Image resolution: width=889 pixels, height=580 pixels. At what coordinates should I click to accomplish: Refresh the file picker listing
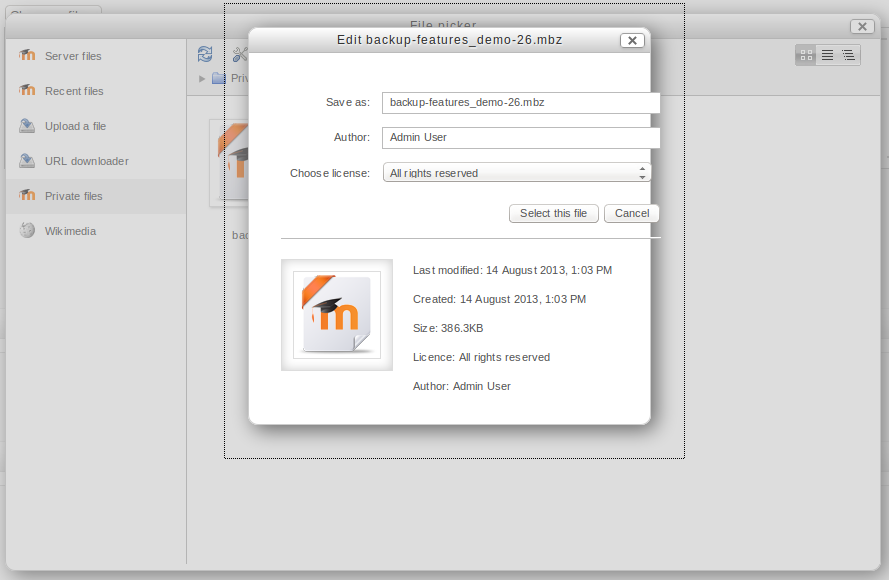pos(205,54)
